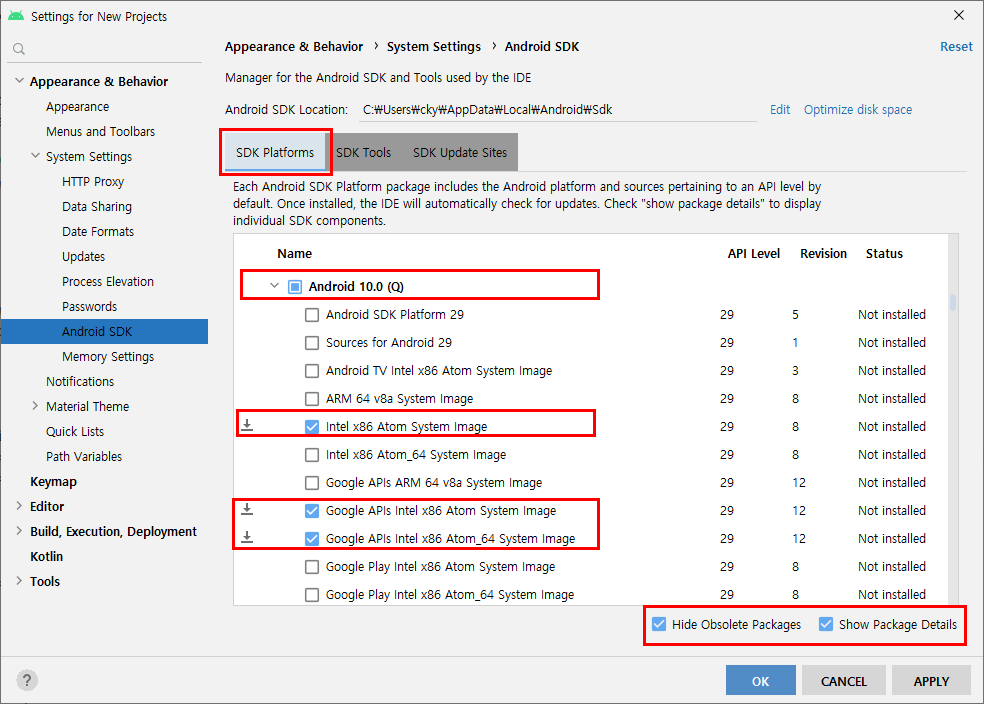
Task: Toggle Hide Obsolete Packages checkbox
Action: 659,624
